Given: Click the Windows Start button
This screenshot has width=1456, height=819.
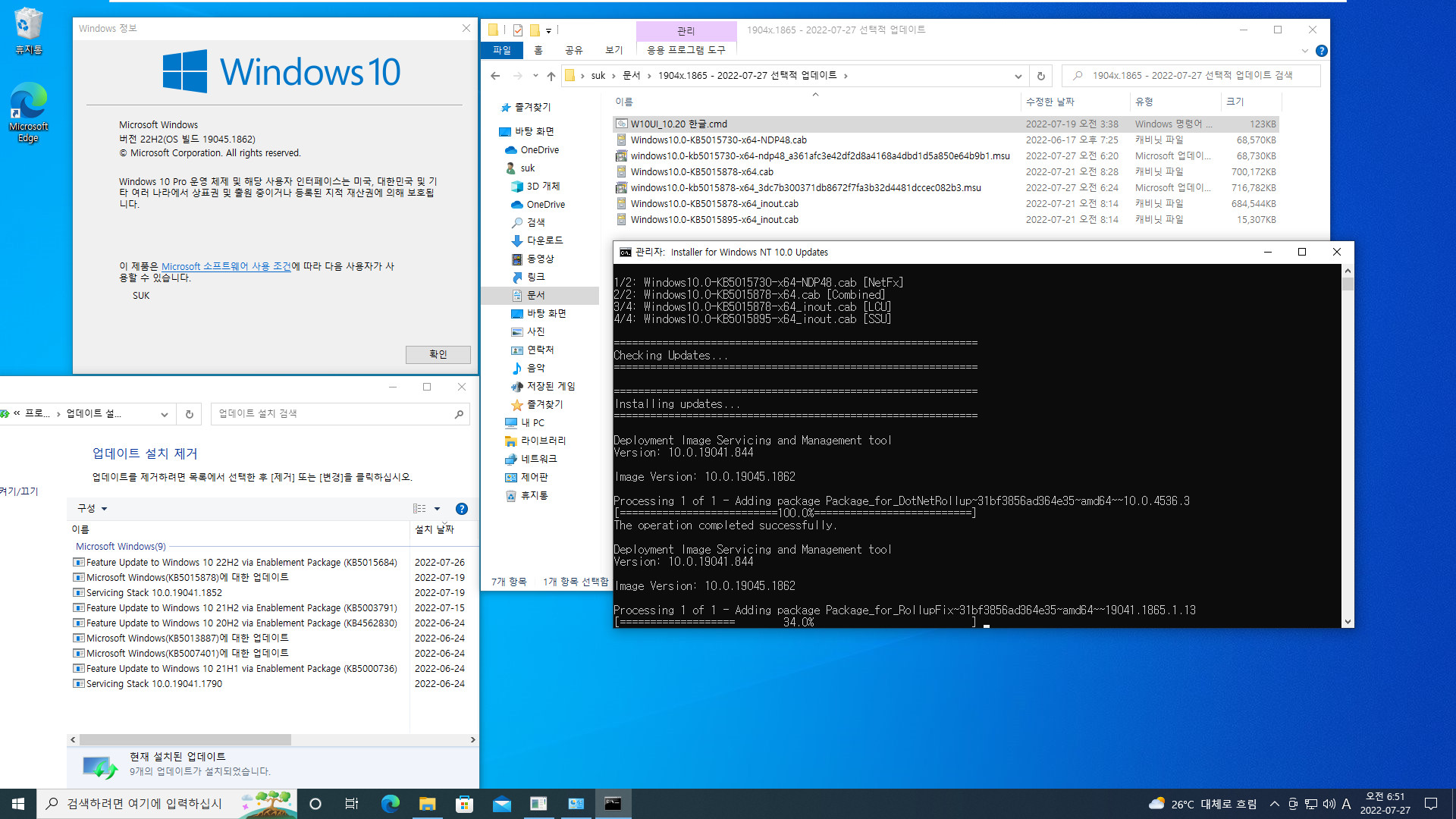Looking at the screenshot, I should (x=18, y=804).
